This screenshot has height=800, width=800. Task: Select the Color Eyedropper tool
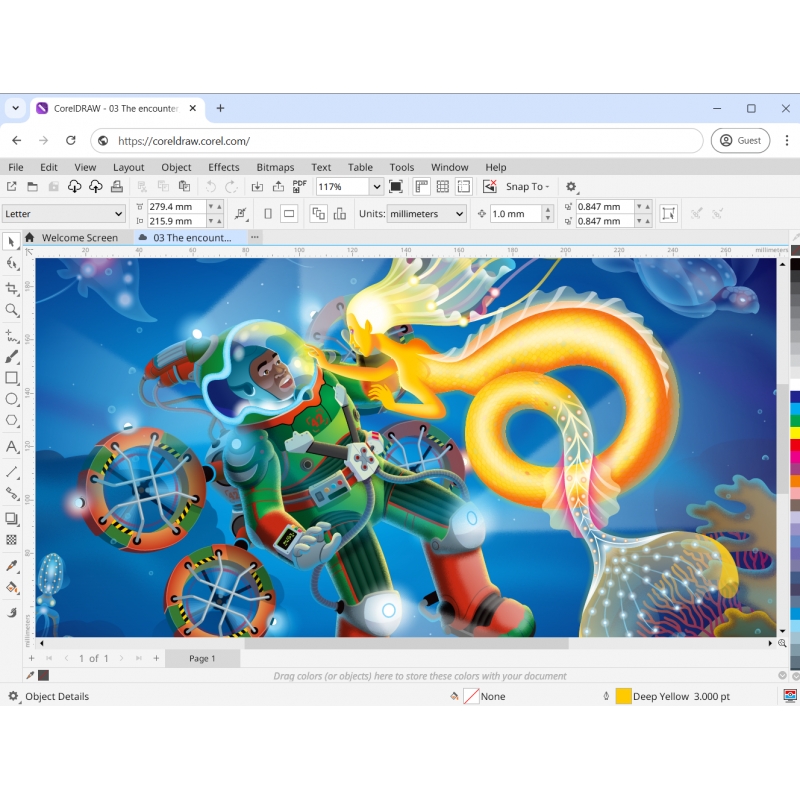[11, 566]
